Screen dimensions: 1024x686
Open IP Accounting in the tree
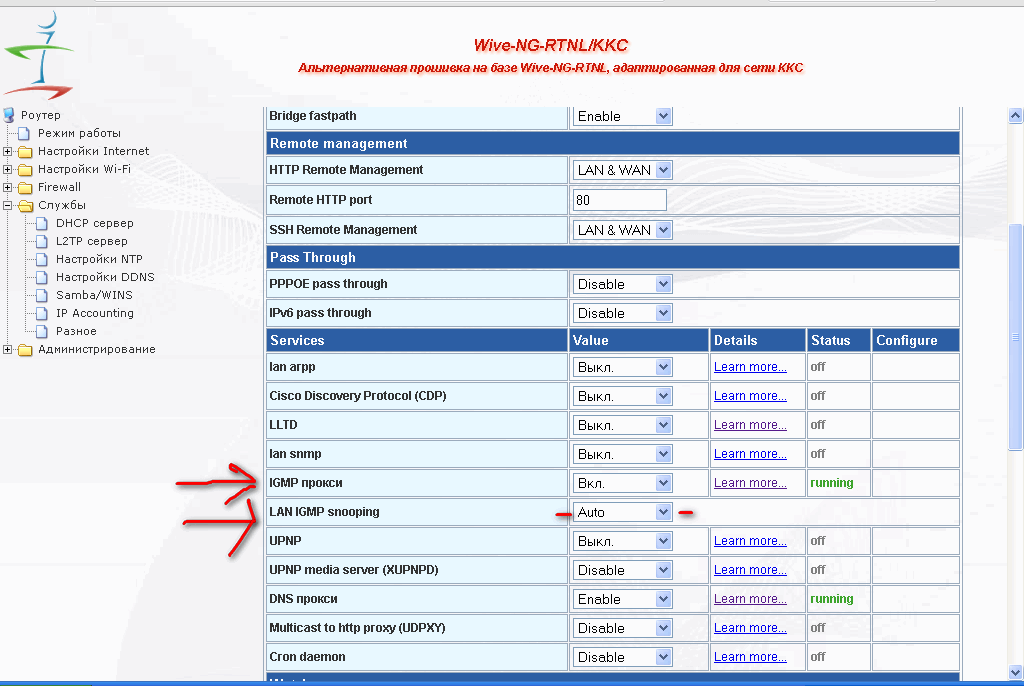(95, 314)
